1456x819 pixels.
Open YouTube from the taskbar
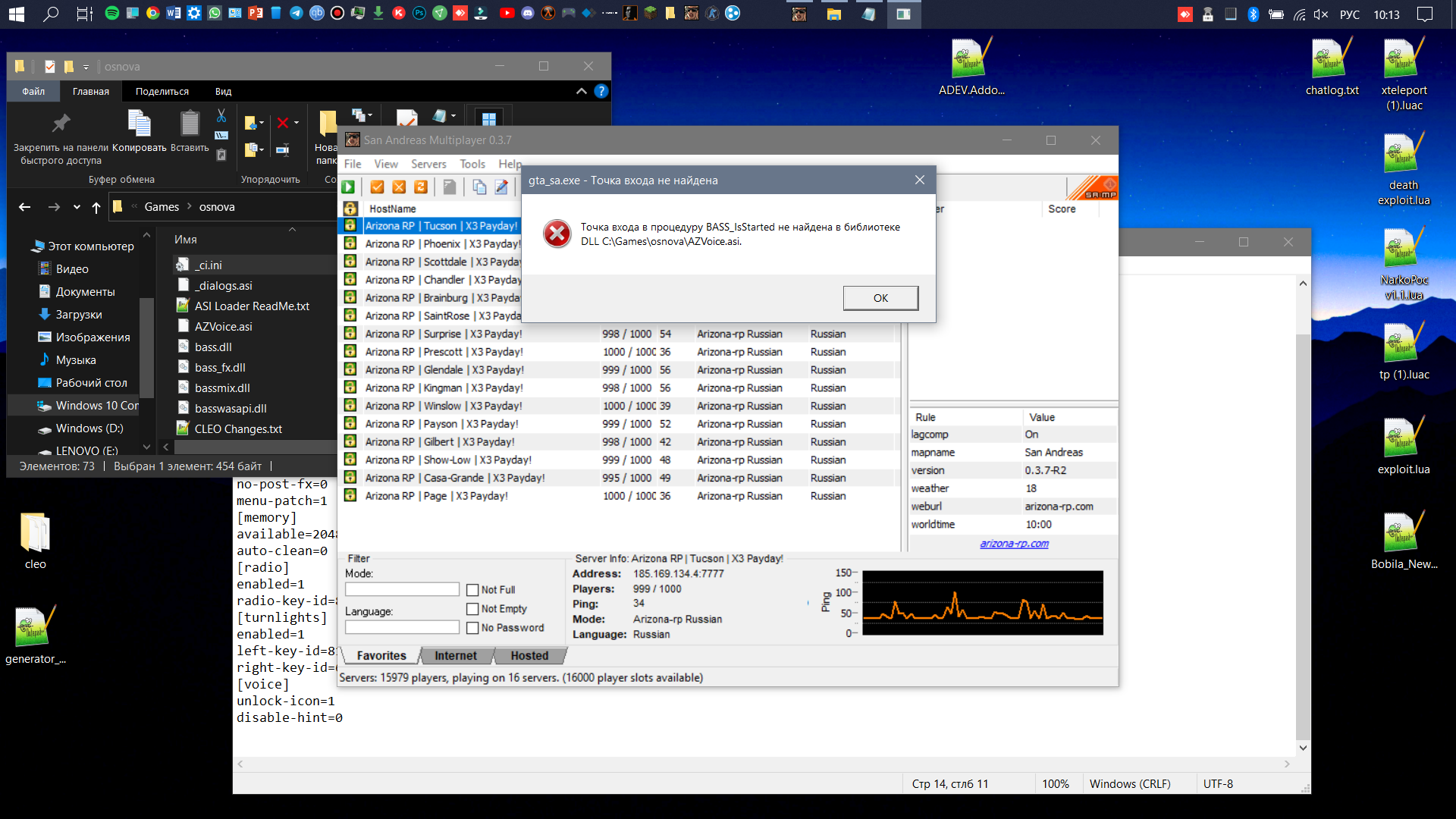[x=507, y=14]
